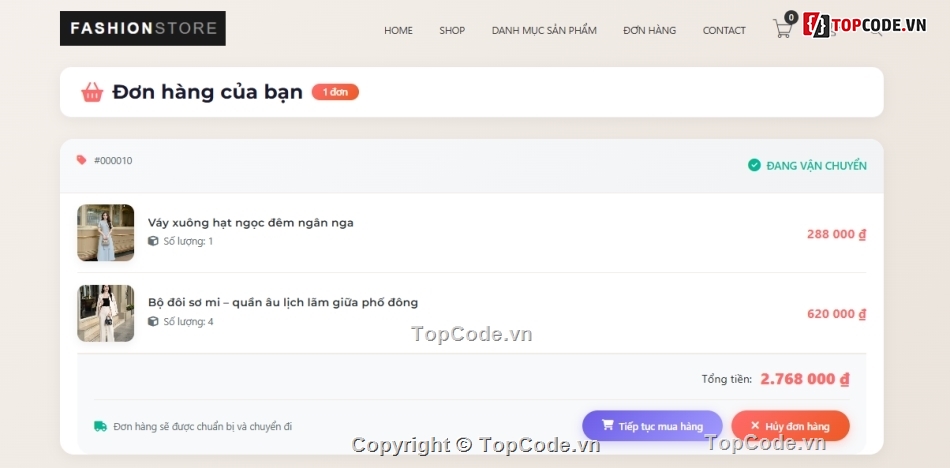Open the shopping cart icon

click(x=782, y=28)
